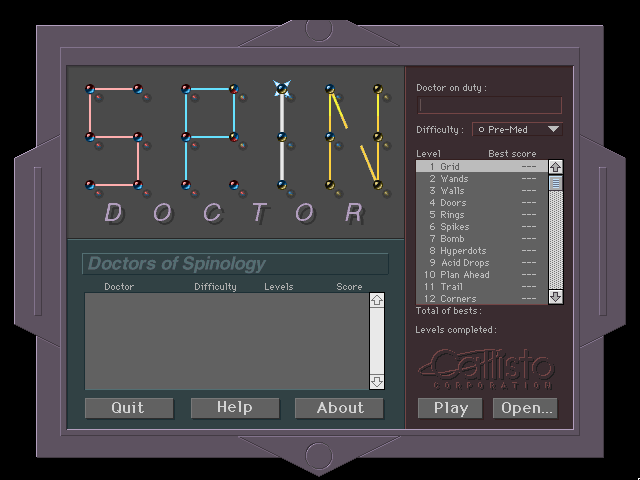
Task: Click the doctors list up arrow
Action: pos(377,299)
